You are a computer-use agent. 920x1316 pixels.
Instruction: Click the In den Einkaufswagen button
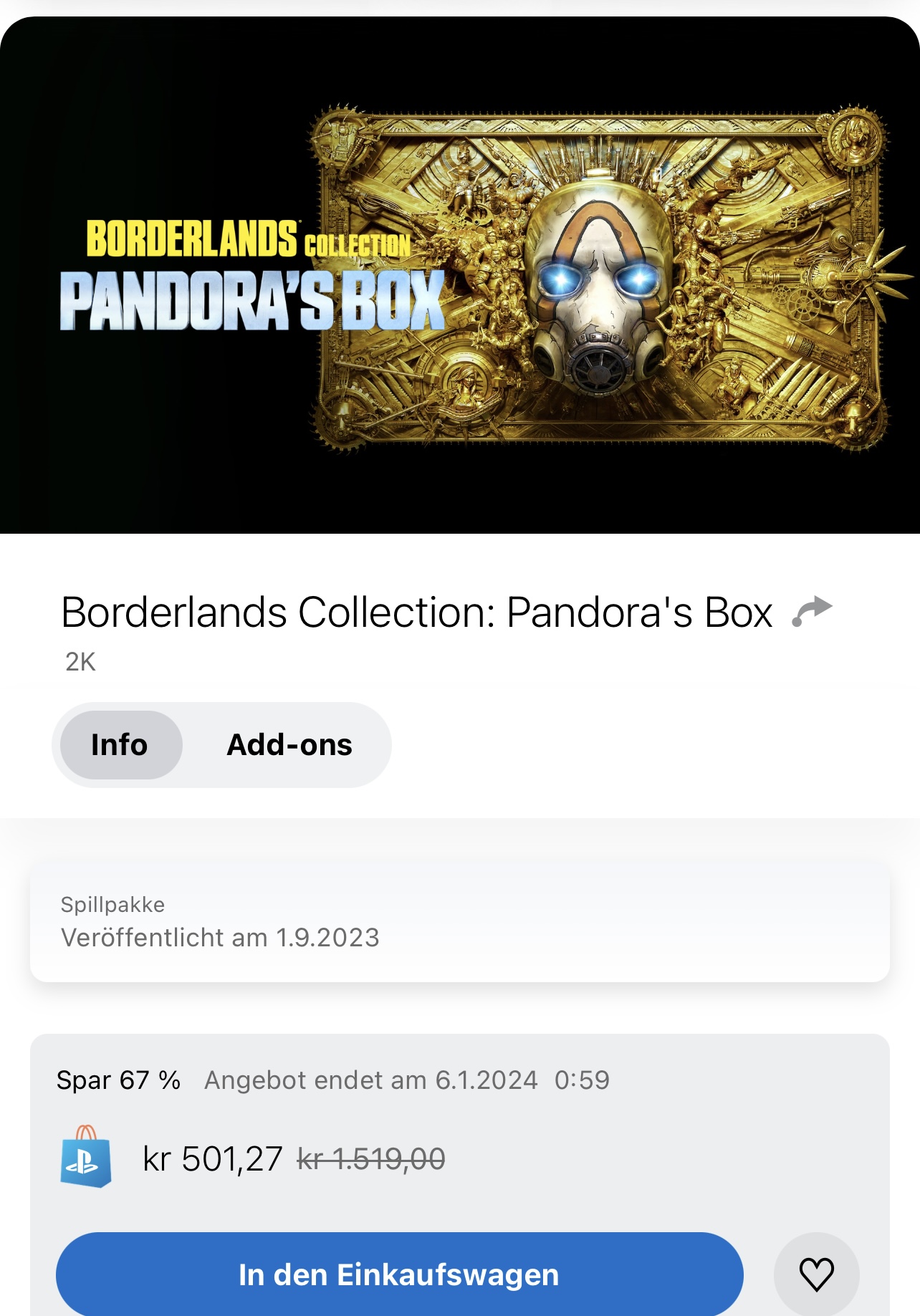pyautogui.click(x=399, y=1274)
